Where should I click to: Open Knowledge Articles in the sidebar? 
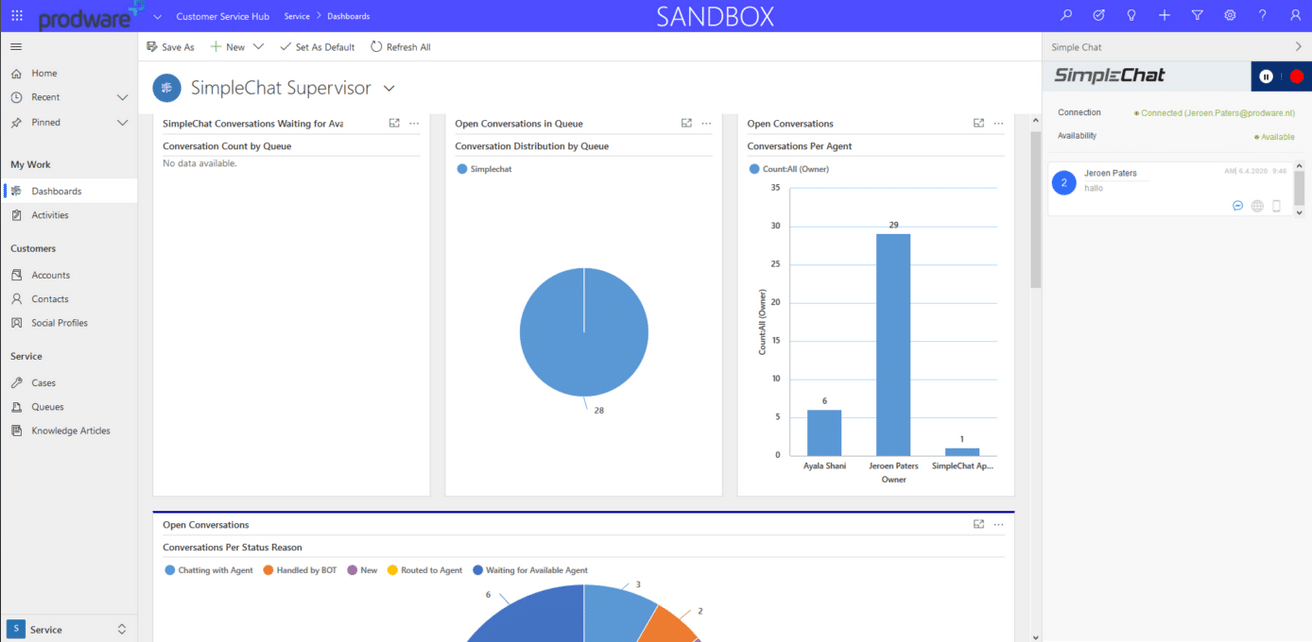pos(69,431)
